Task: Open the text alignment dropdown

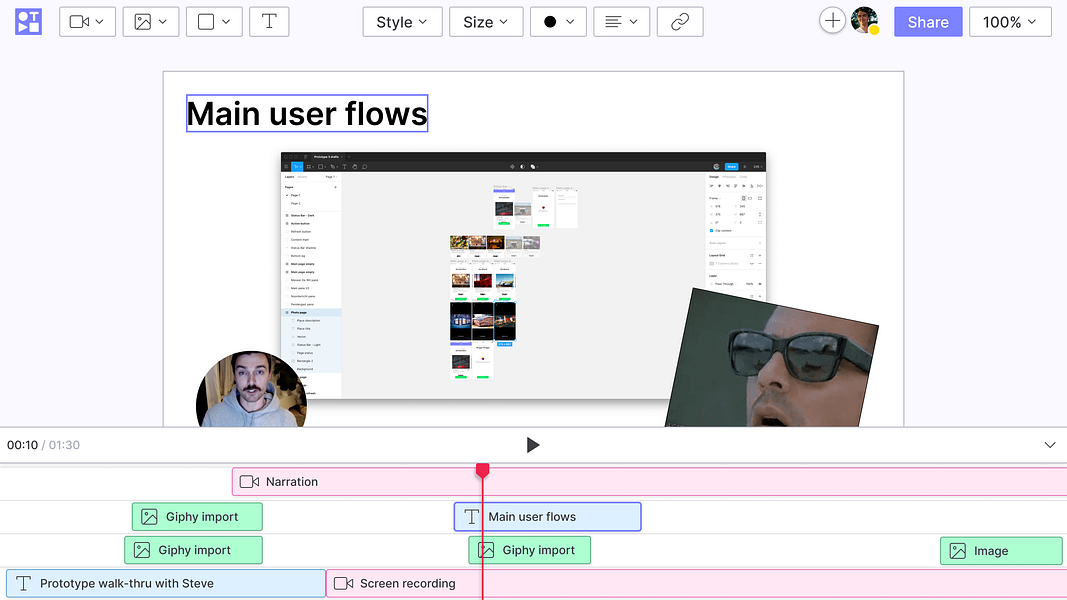Action: point(621,22)
